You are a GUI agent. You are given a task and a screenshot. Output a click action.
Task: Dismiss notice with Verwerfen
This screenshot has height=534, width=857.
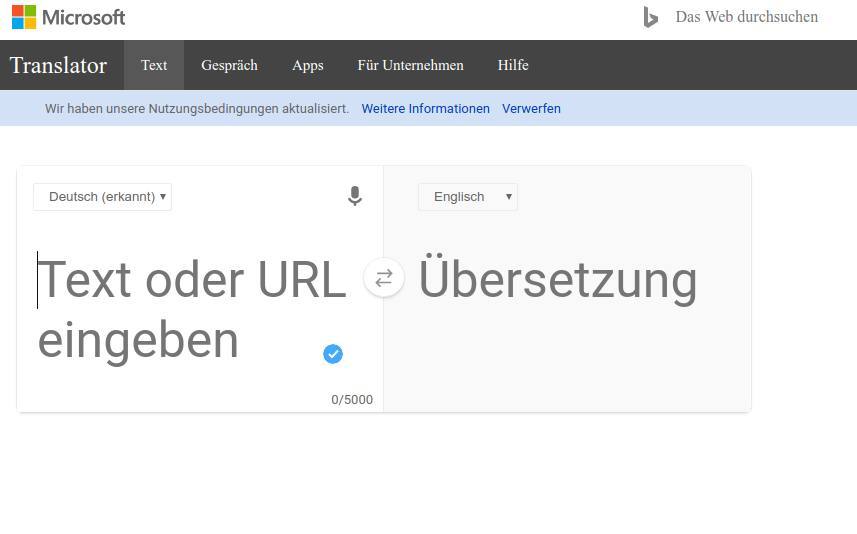tap(531, 109)
